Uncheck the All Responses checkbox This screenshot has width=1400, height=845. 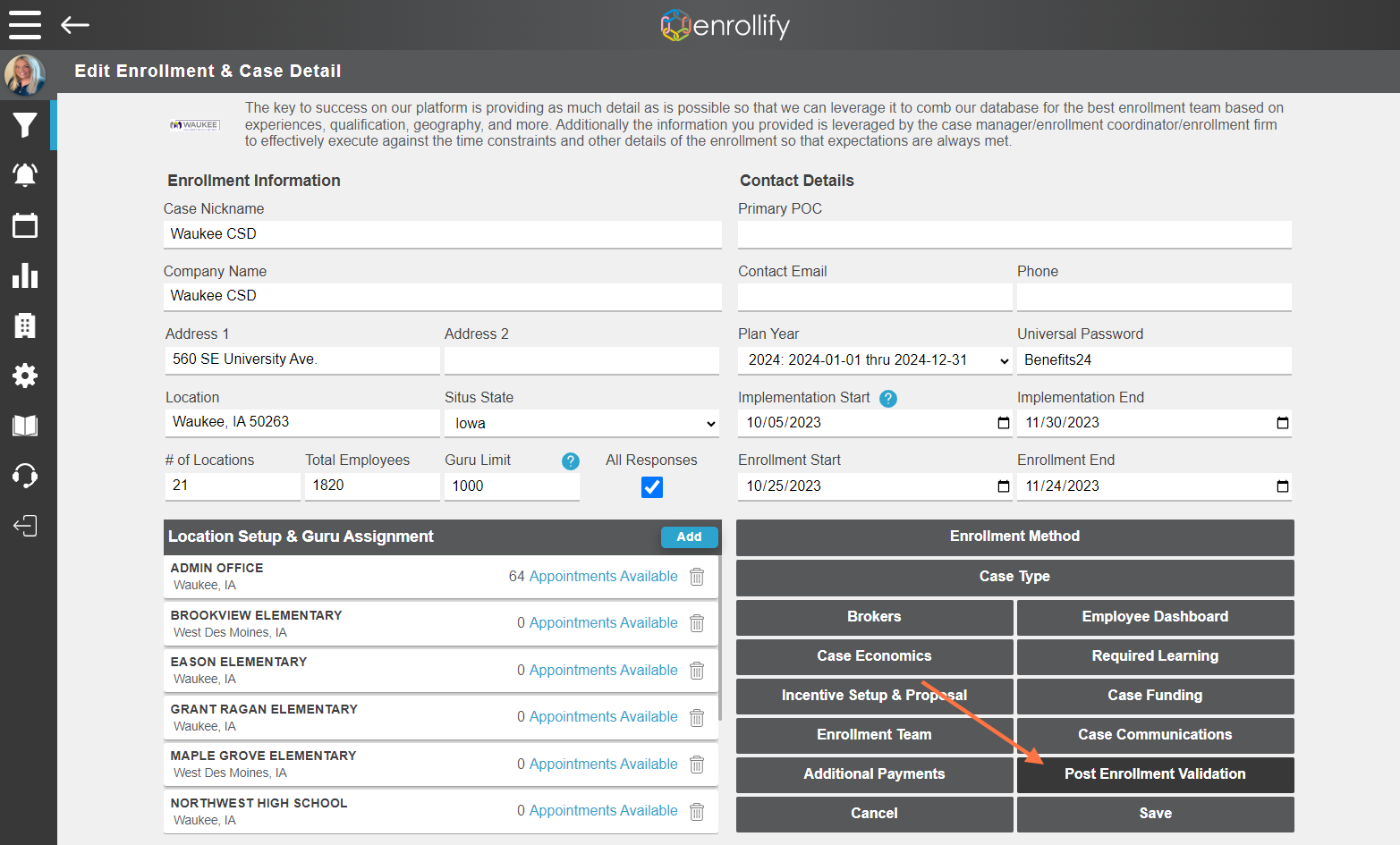(652, 487)
